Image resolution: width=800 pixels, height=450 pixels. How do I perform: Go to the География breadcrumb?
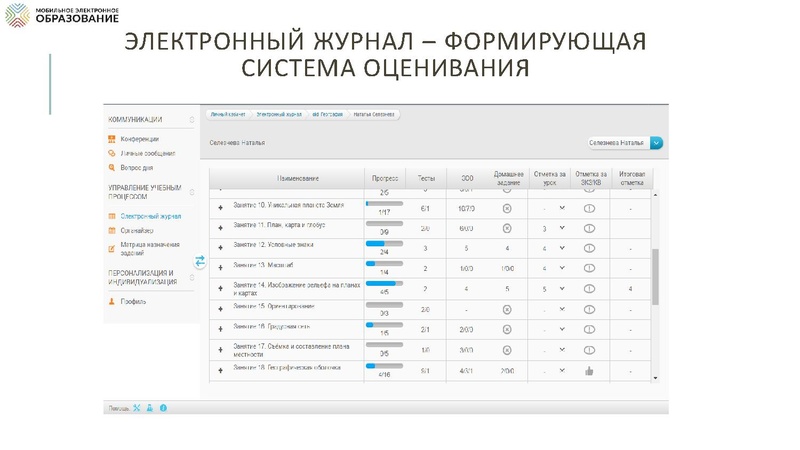pos(328,114)
